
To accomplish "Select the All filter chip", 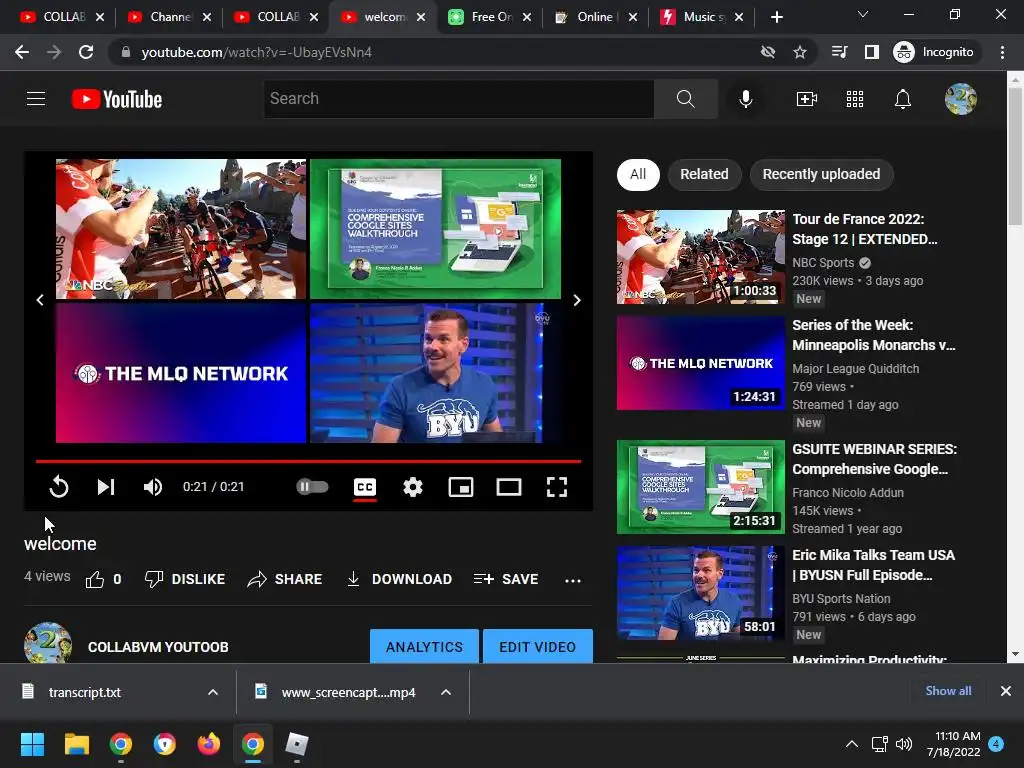I will click(x=638, y=174).
